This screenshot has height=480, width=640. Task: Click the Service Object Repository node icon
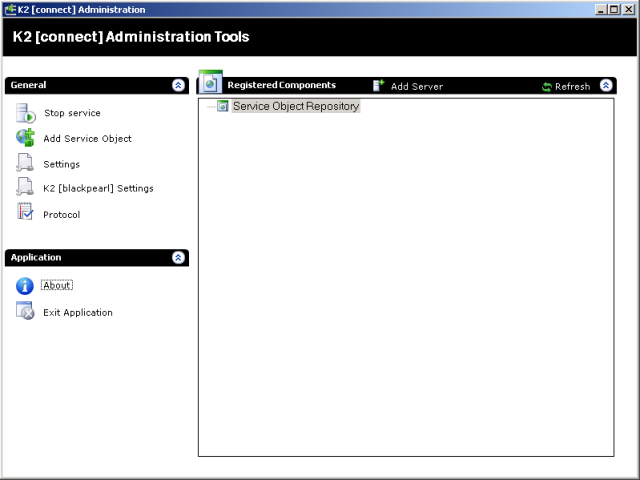(222, 106)
